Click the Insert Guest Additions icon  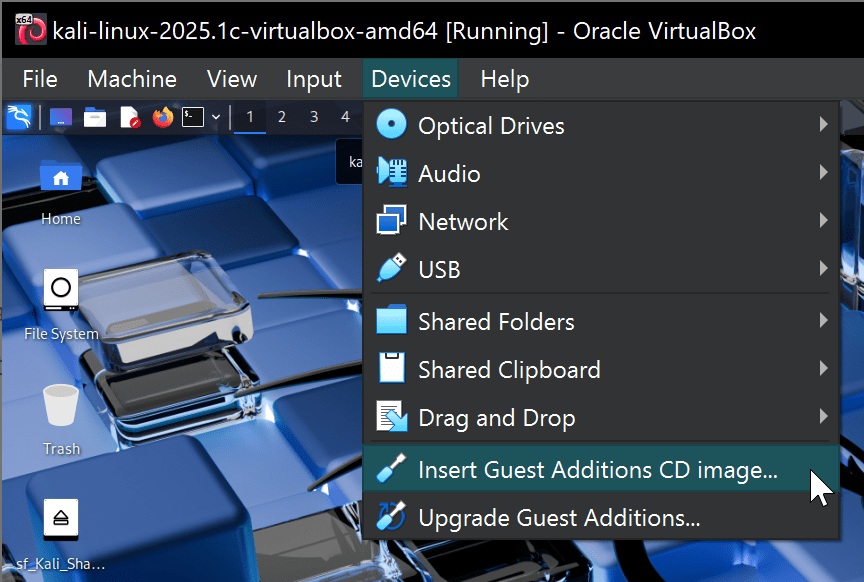coord(392,468)
